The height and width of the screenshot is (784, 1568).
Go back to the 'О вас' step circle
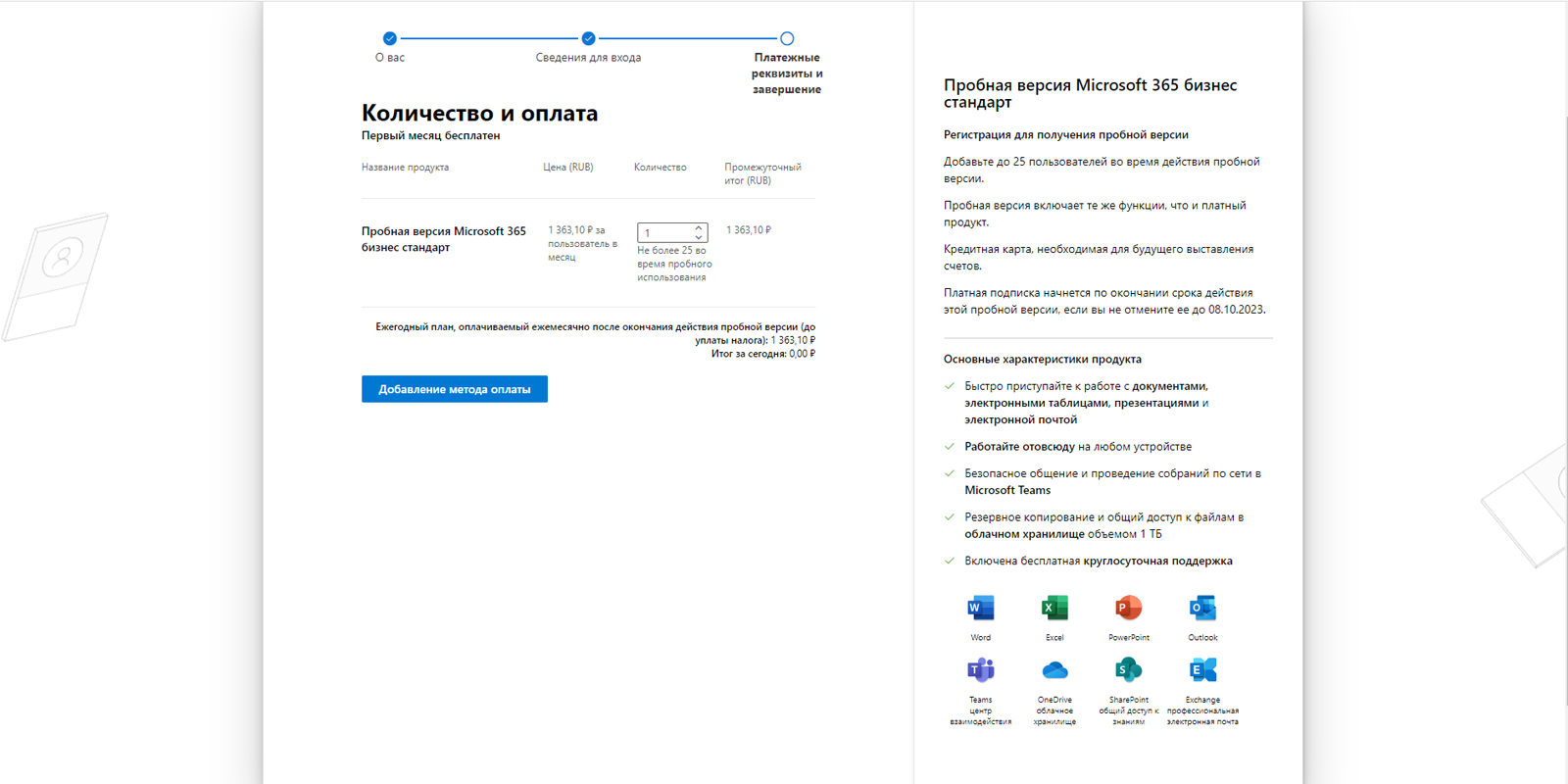point(390,38)
